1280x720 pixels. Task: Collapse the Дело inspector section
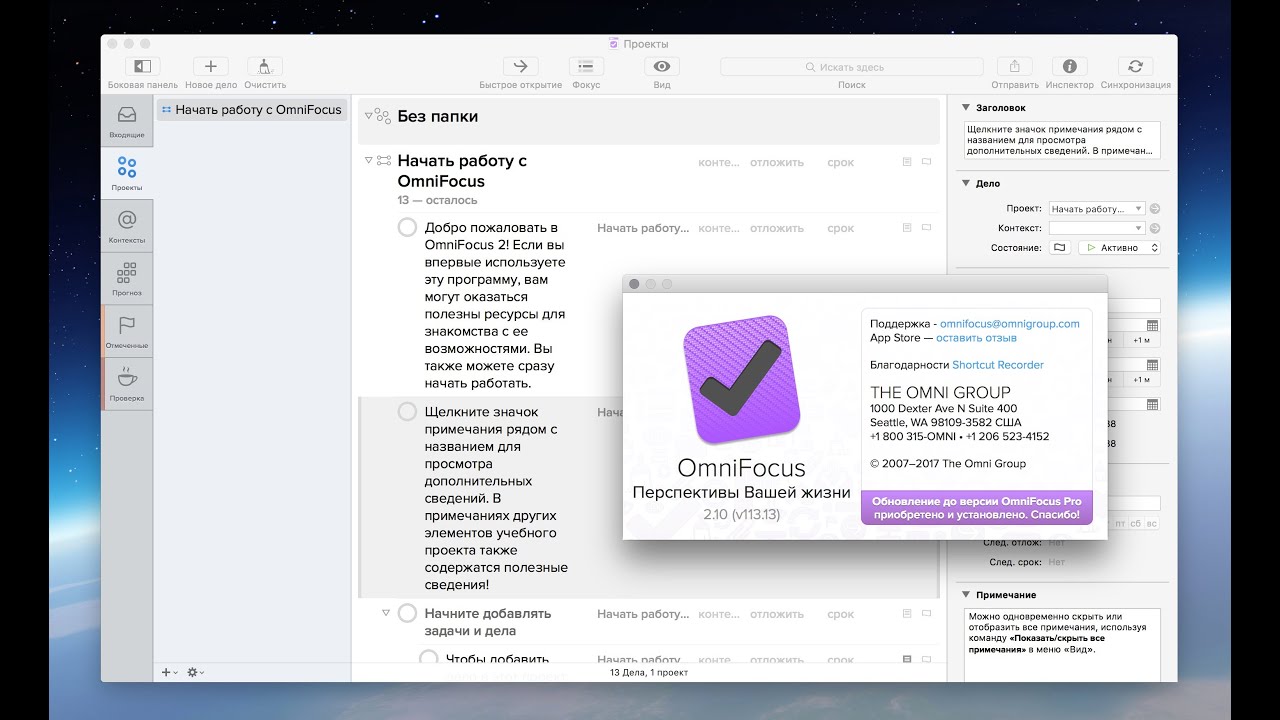tap(966, 183)
